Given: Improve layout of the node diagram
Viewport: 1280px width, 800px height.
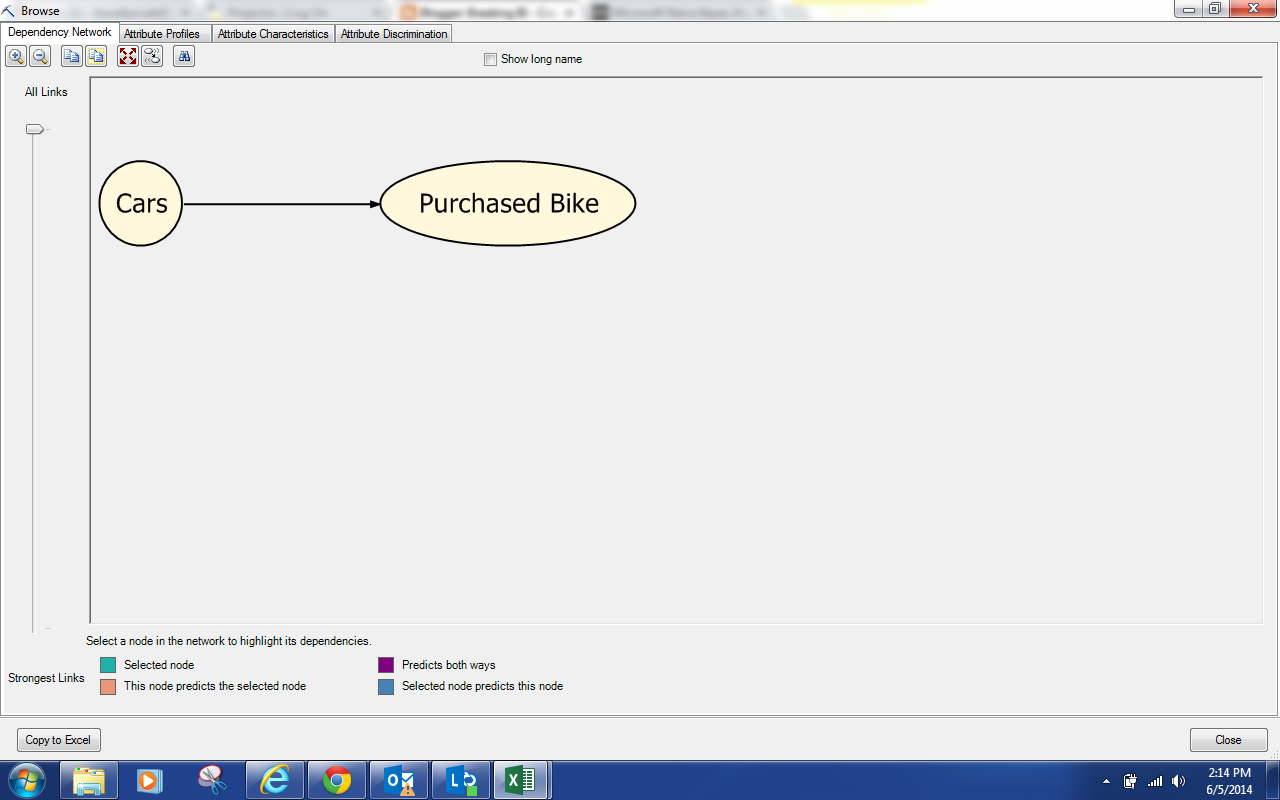Looking at the screenshot, I should [x=152, y=56].
